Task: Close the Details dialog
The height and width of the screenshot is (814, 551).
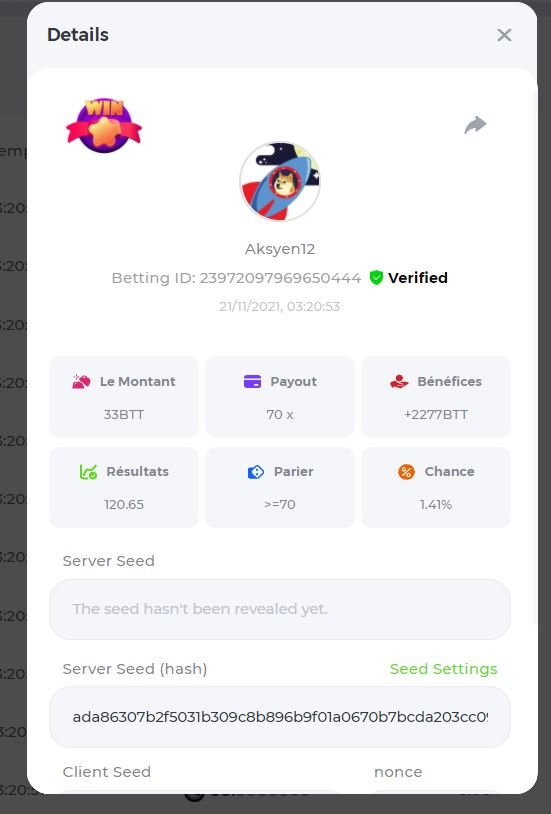Action: pyautogui.click(x=504, y=35)
